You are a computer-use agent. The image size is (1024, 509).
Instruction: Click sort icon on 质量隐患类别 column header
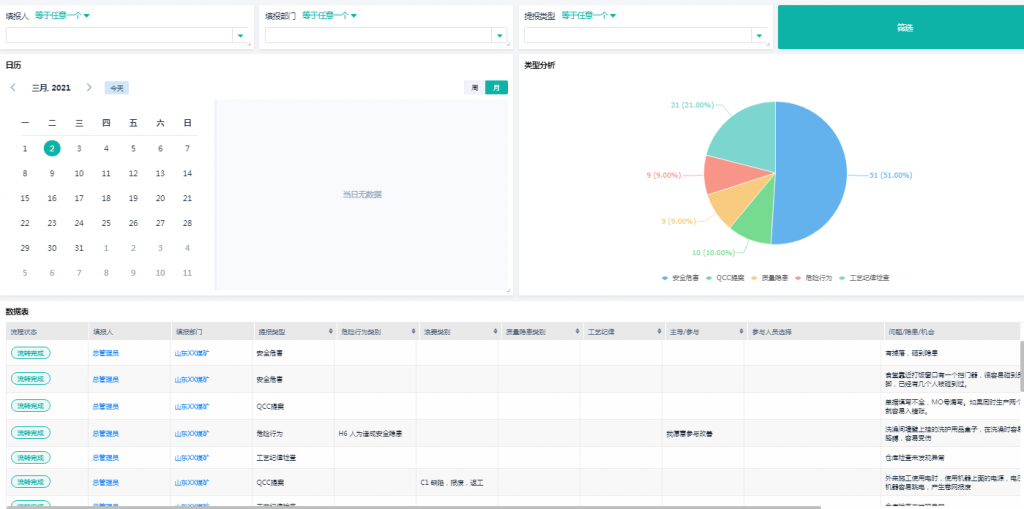[576, 332]
